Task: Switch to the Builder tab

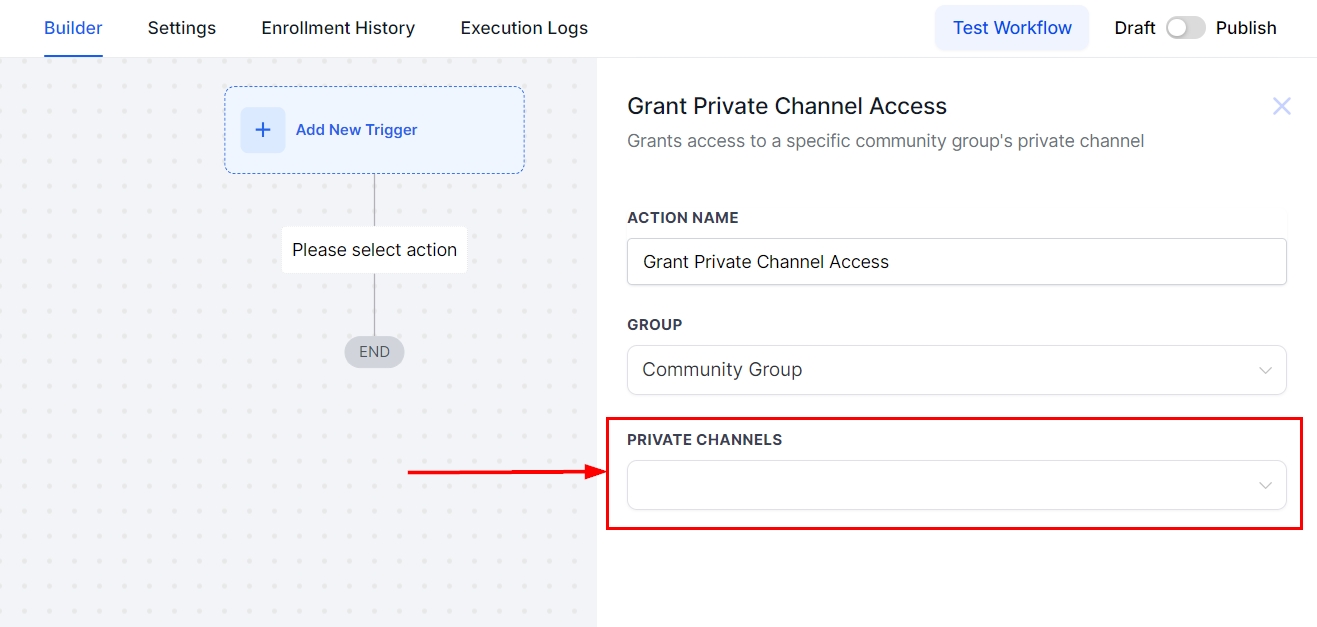Action: (x=73, y=28)
